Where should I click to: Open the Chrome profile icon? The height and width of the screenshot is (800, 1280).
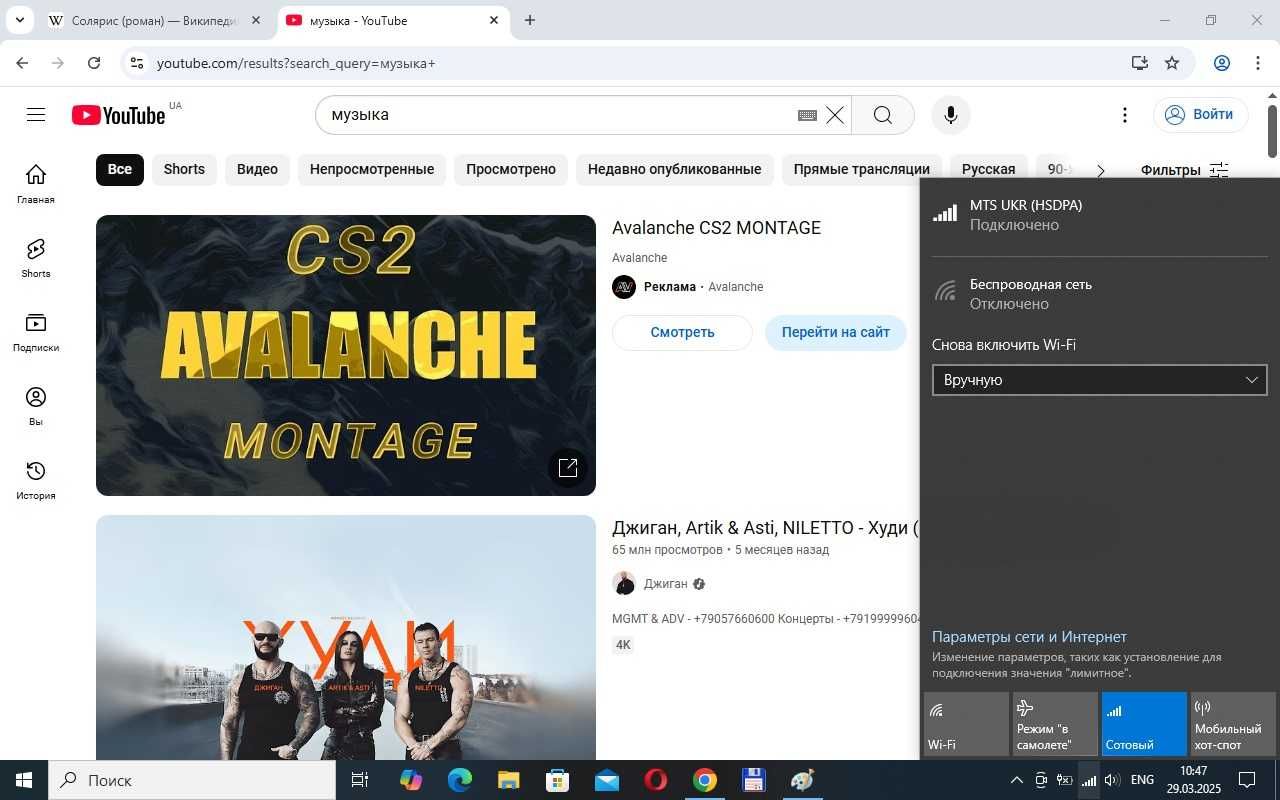1222,63
